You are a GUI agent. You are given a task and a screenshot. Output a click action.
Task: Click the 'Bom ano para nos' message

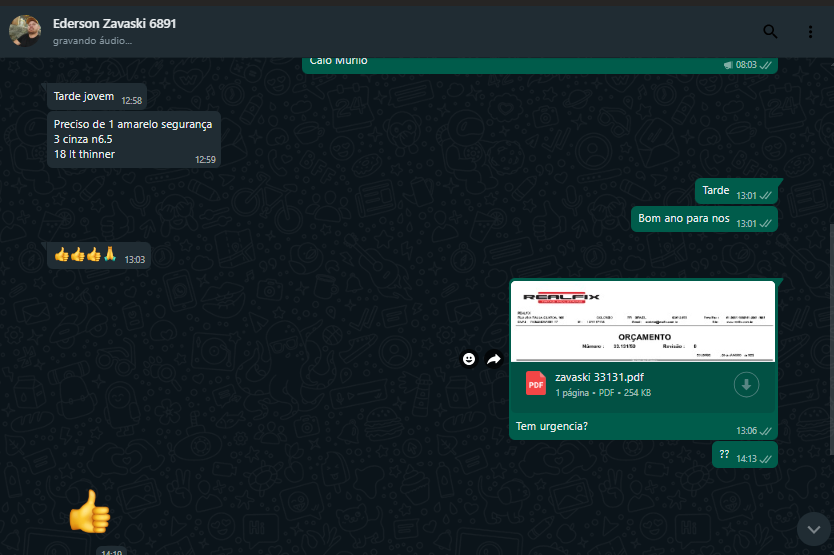(684, 219)
